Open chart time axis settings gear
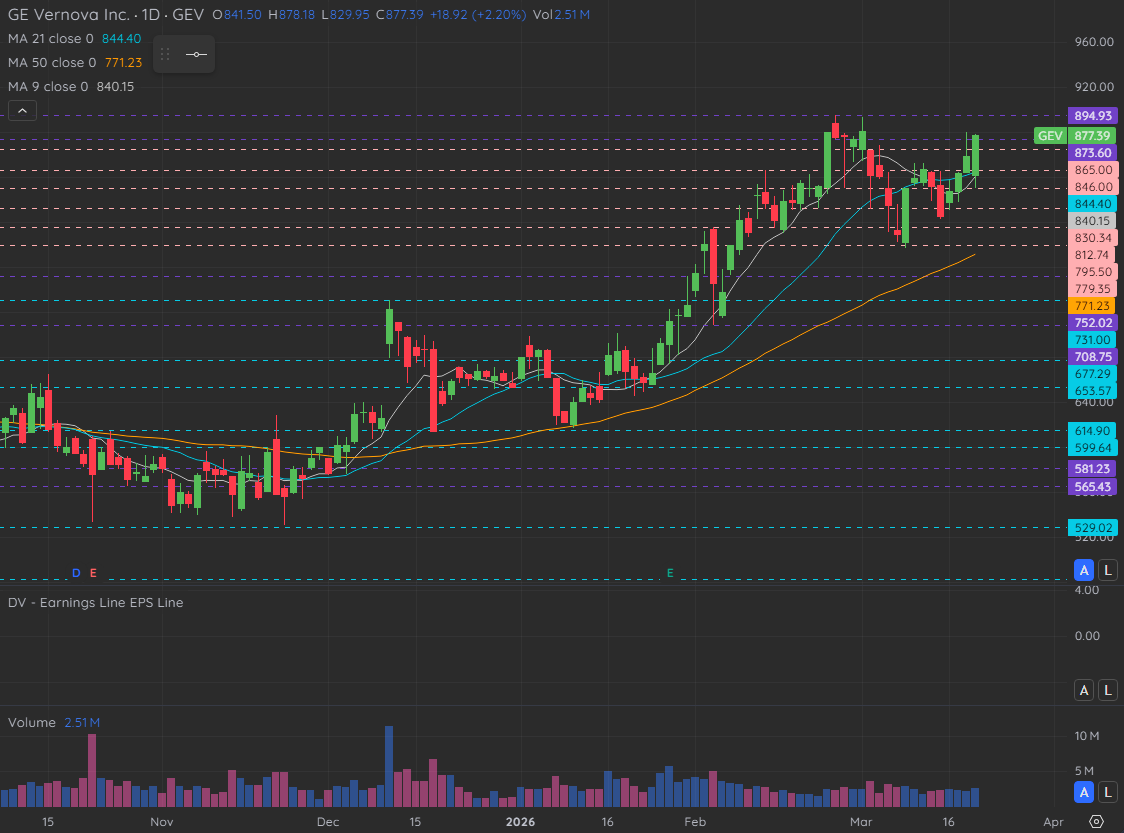This screenshot has width=1124, height=833. click(x=1096, y=822)
